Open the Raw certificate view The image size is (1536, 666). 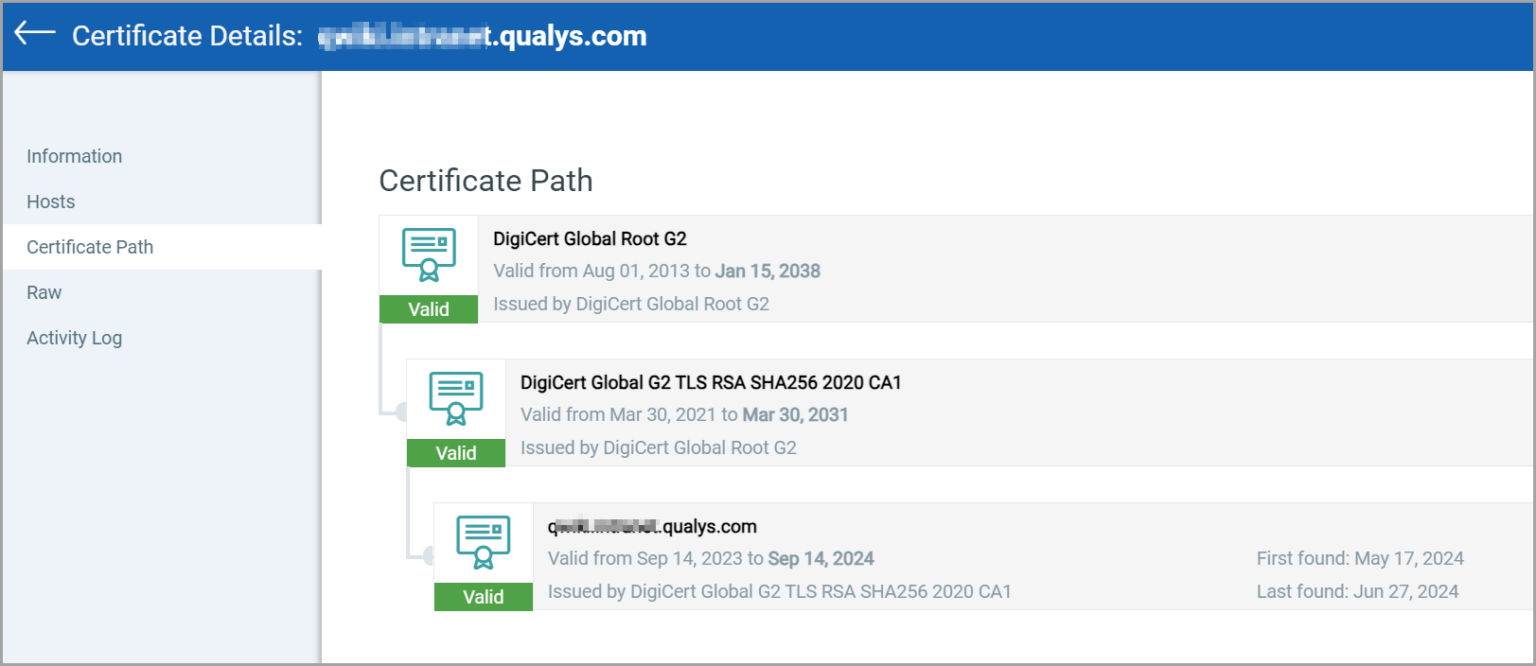click(44, 292)
